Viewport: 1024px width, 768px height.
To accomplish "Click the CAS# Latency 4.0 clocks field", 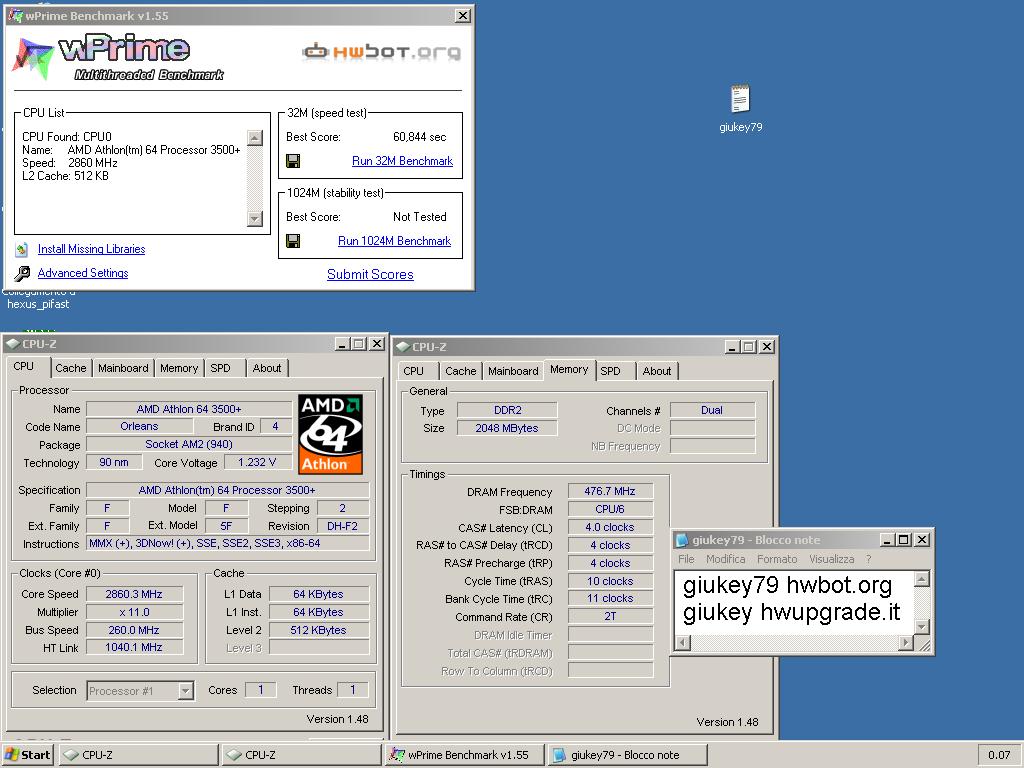I will (x=610, y=527).
